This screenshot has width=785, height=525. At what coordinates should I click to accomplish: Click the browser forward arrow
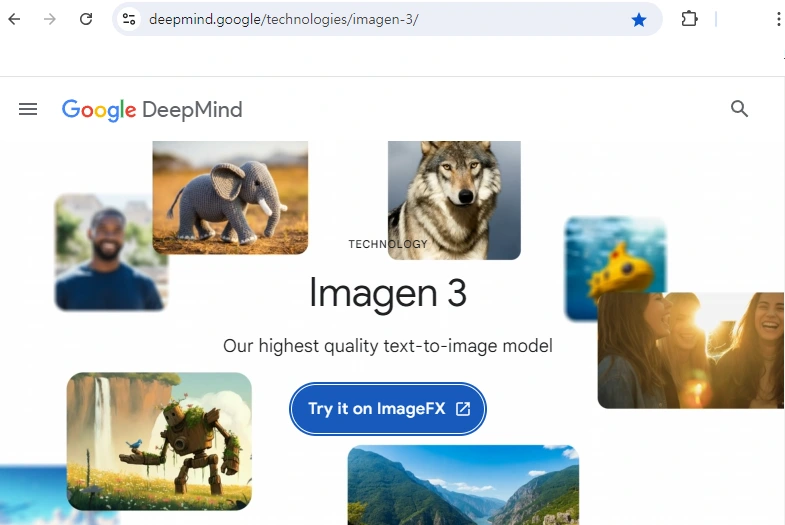(x=50, y=19)
